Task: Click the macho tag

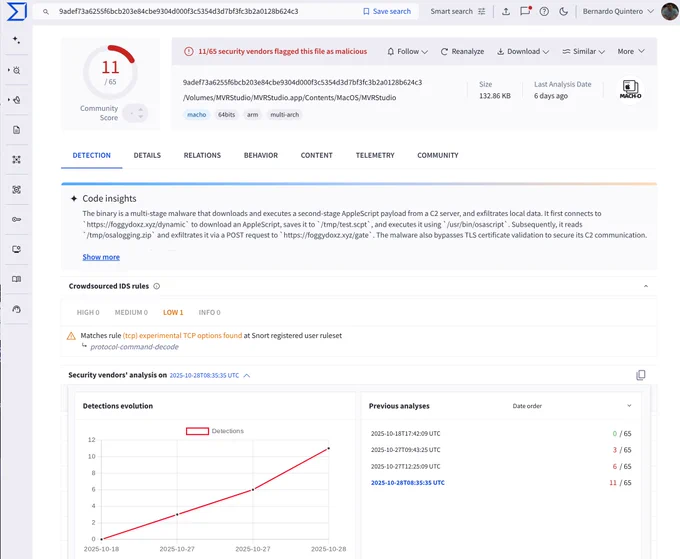Action: click(x=196, y=115)
